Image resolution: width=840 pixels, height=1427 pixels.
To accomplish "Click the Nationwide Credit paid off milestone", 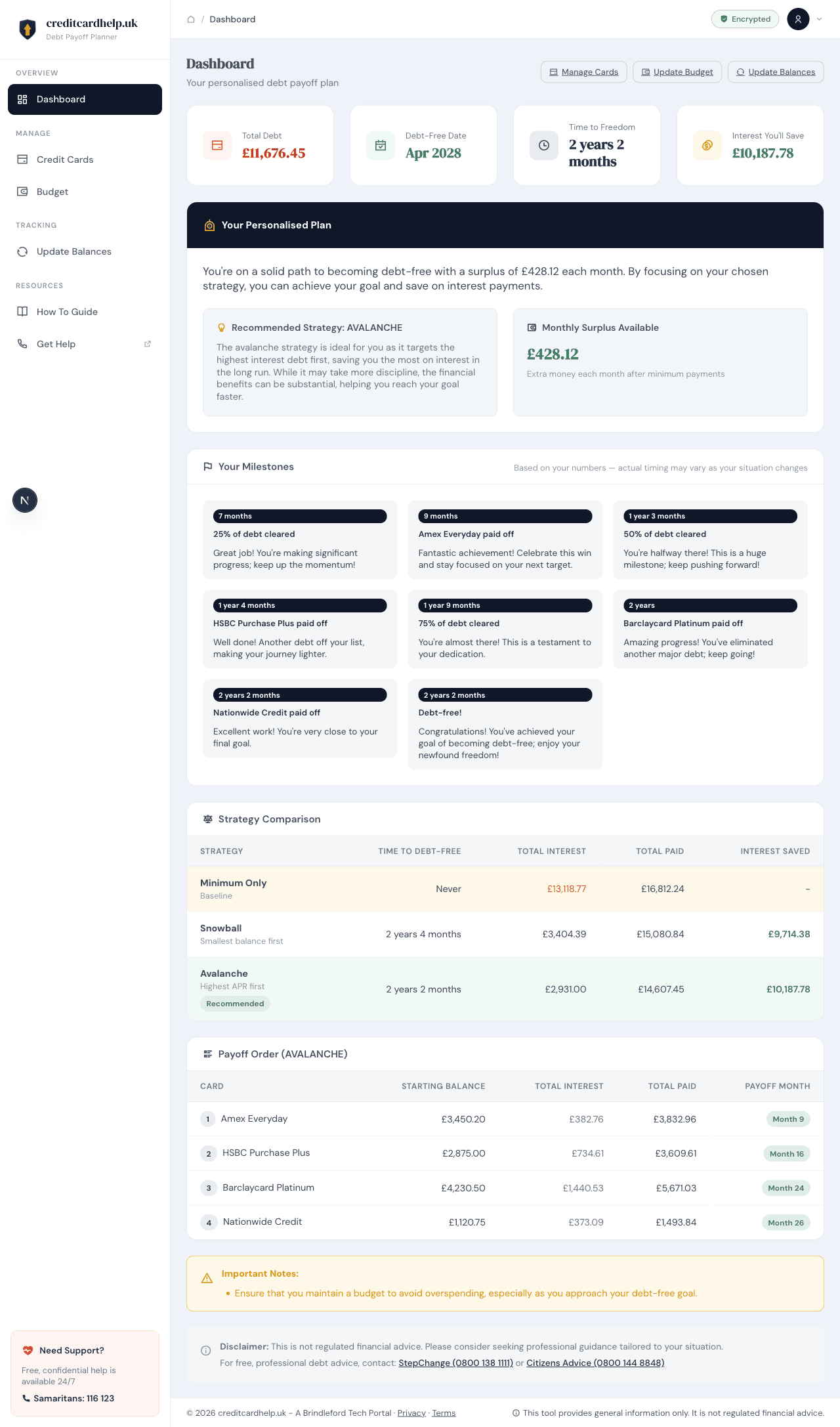I will coord(300,718).
